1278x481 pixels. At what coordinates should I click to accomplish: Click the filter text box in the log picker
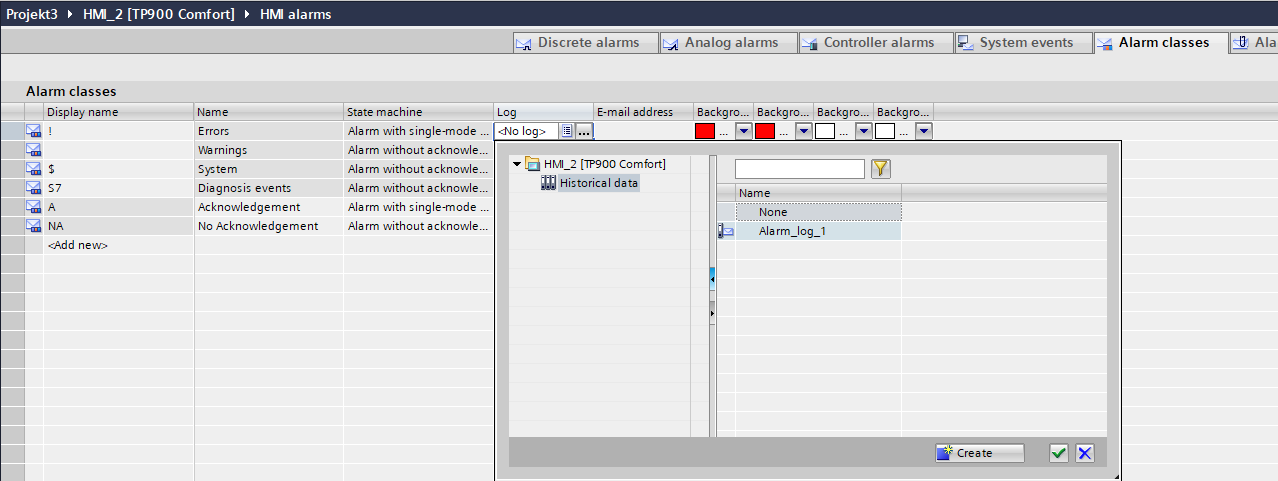click(x=800, y=169)
